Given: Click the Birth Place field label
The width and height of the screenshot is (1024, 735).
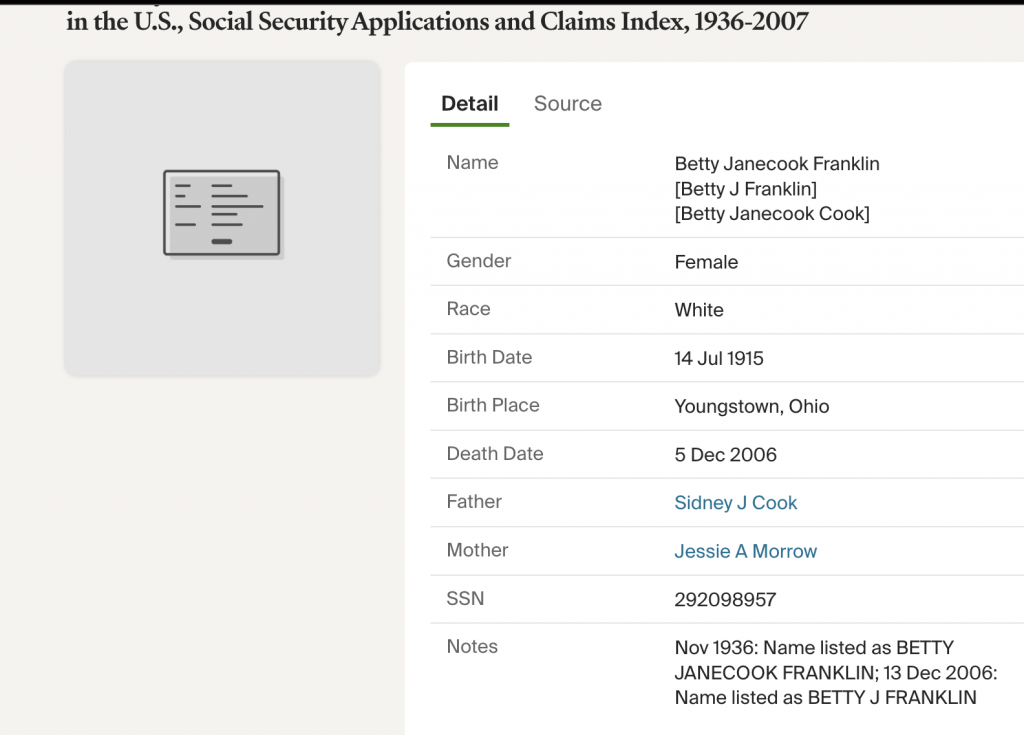Looking at the screenshot, I should pyautogui.click(x=492, y=405).
